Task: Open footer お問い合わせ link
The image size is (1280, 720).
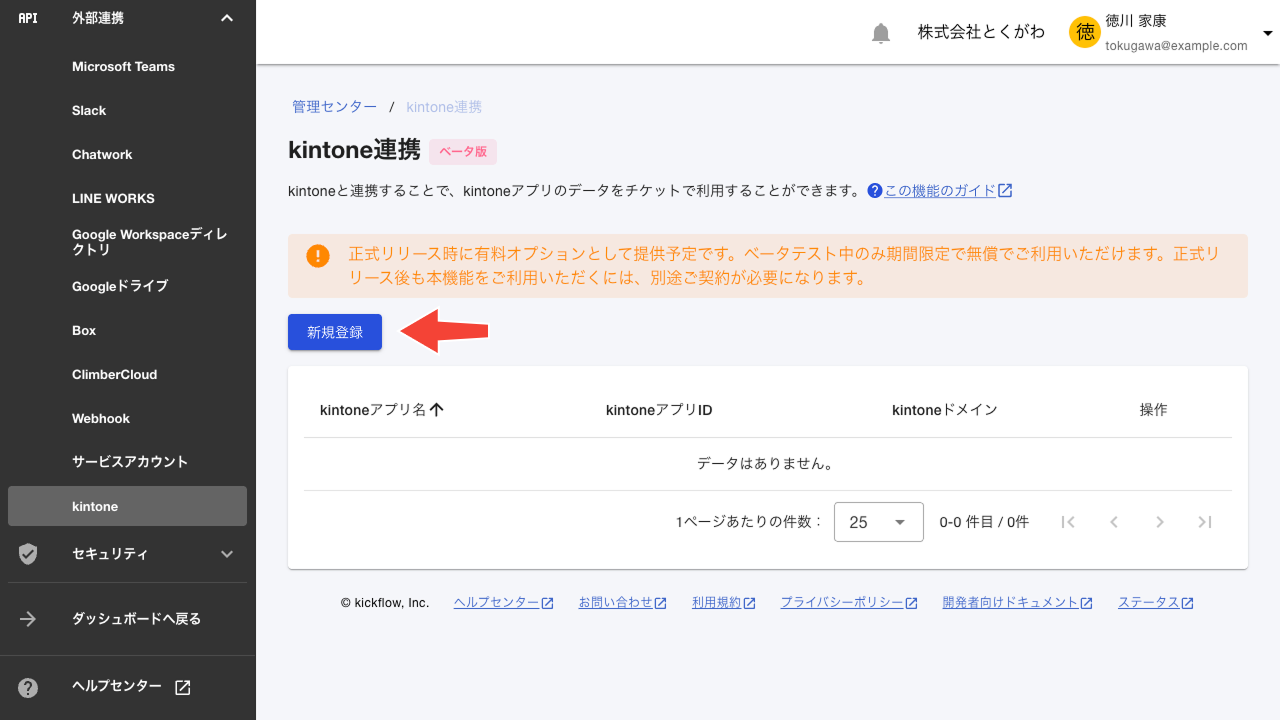Action: (x=615, y=603)
